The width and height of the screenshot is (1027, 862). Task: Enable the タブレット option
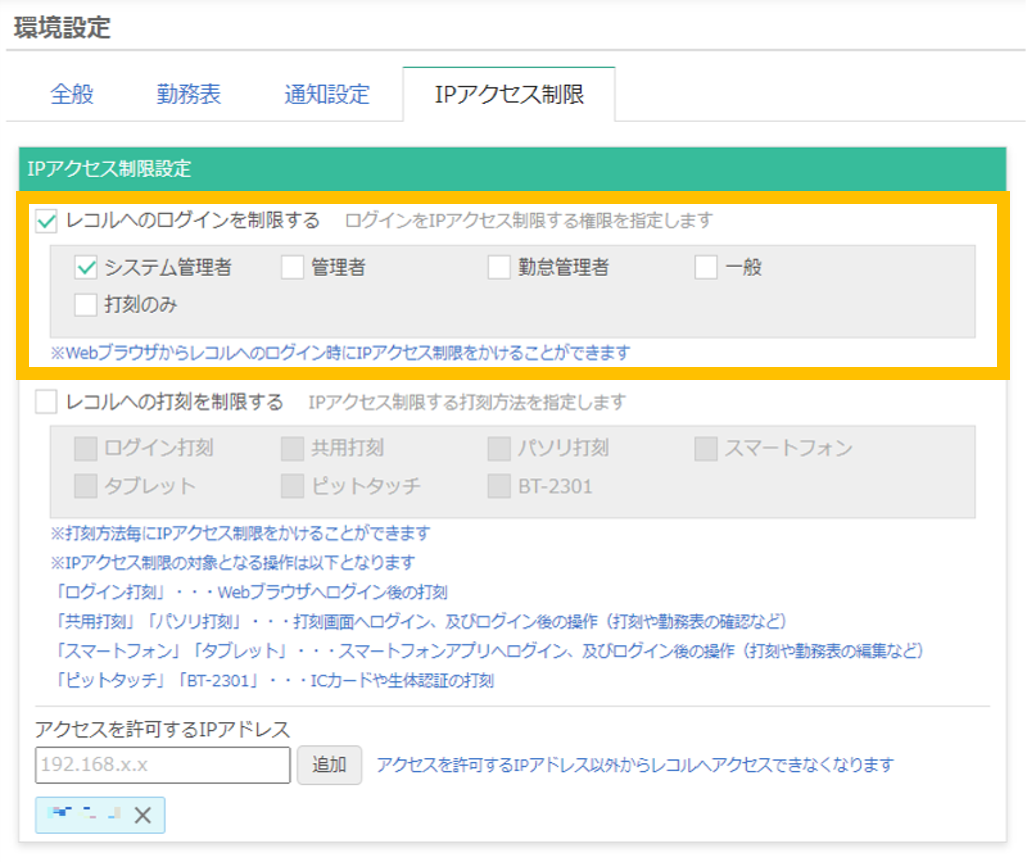[x=88, y=486]
